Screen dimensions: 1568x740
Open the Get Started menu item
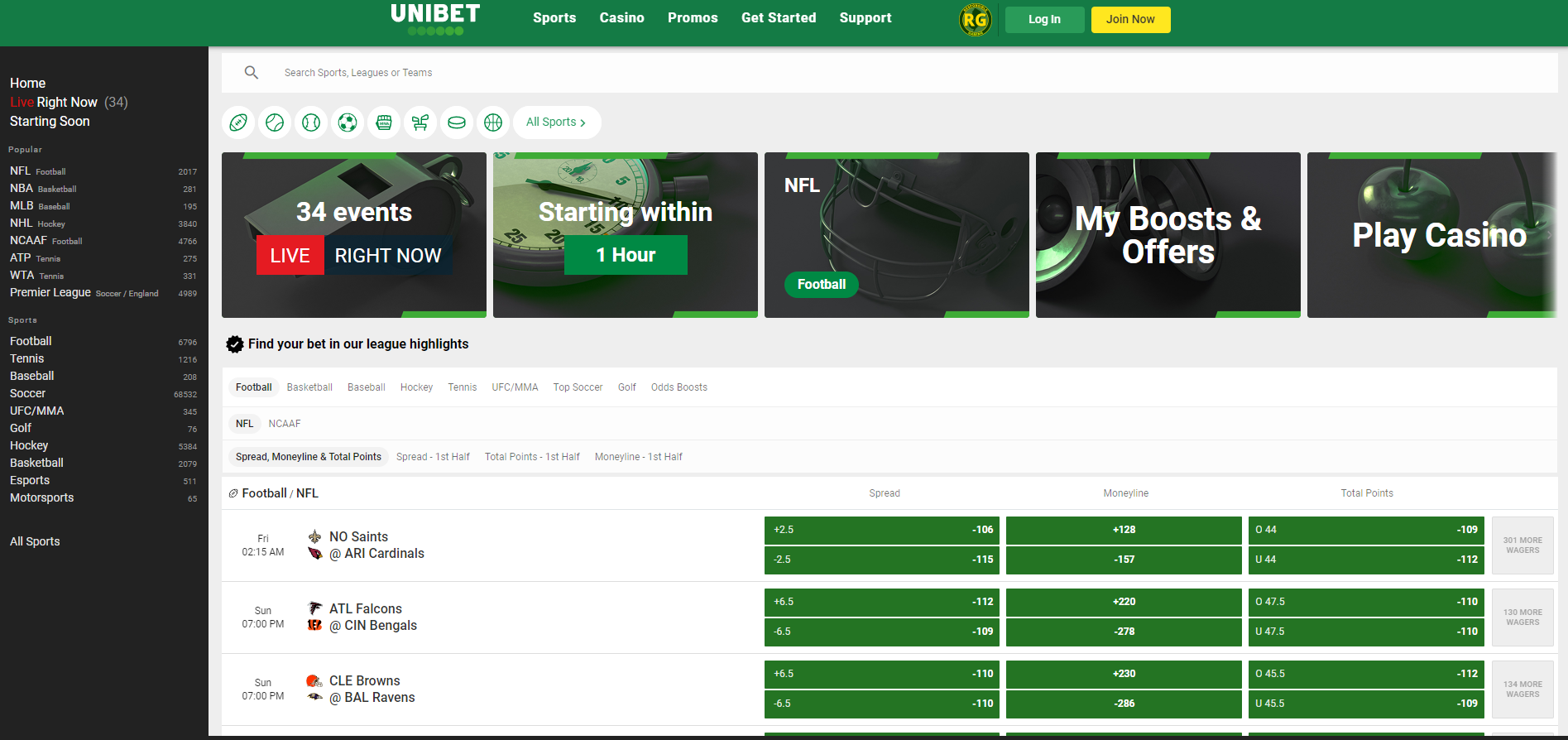click(779, 18)
